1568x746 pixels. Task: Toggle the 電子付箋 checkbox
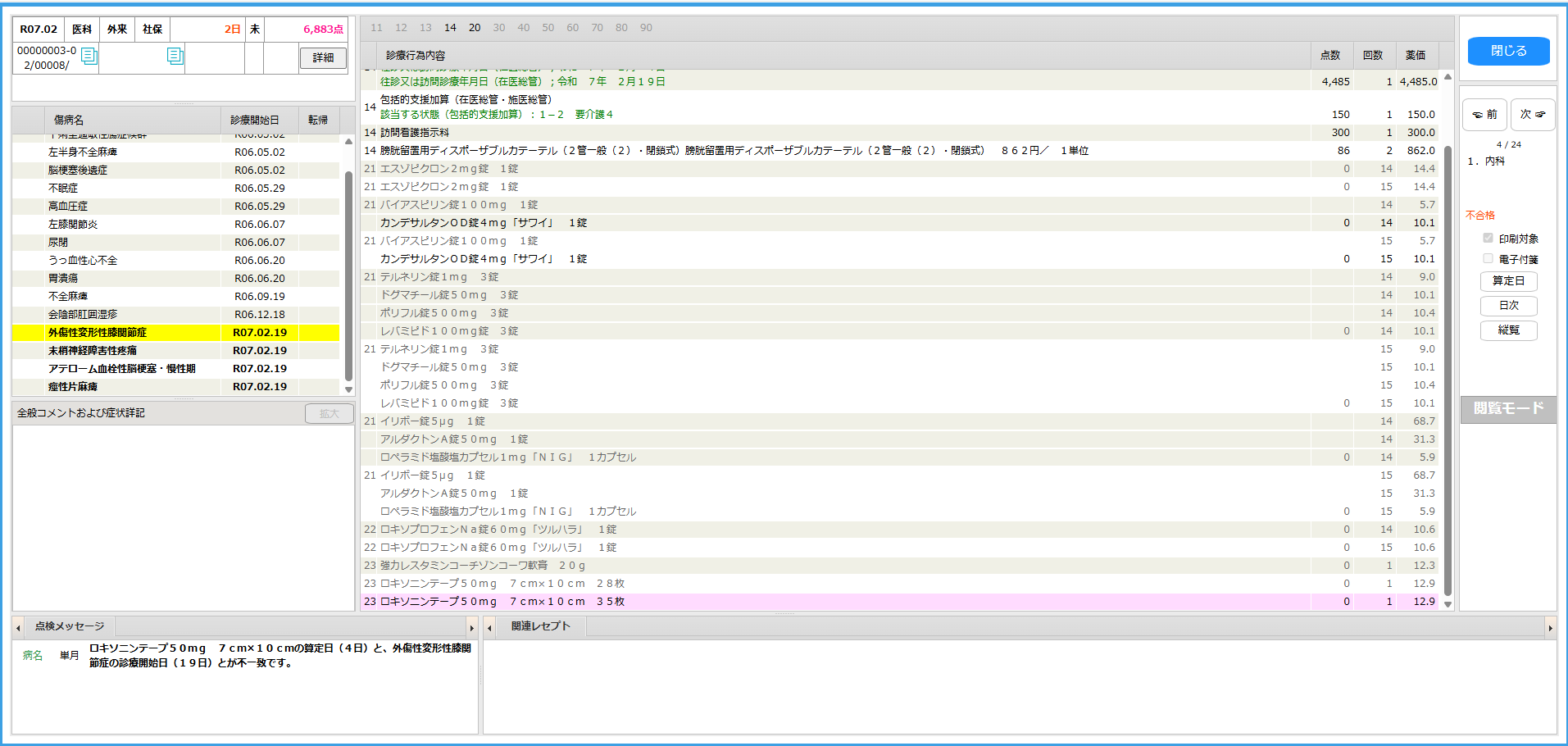pyautogui.click(x=1488, y=259)
